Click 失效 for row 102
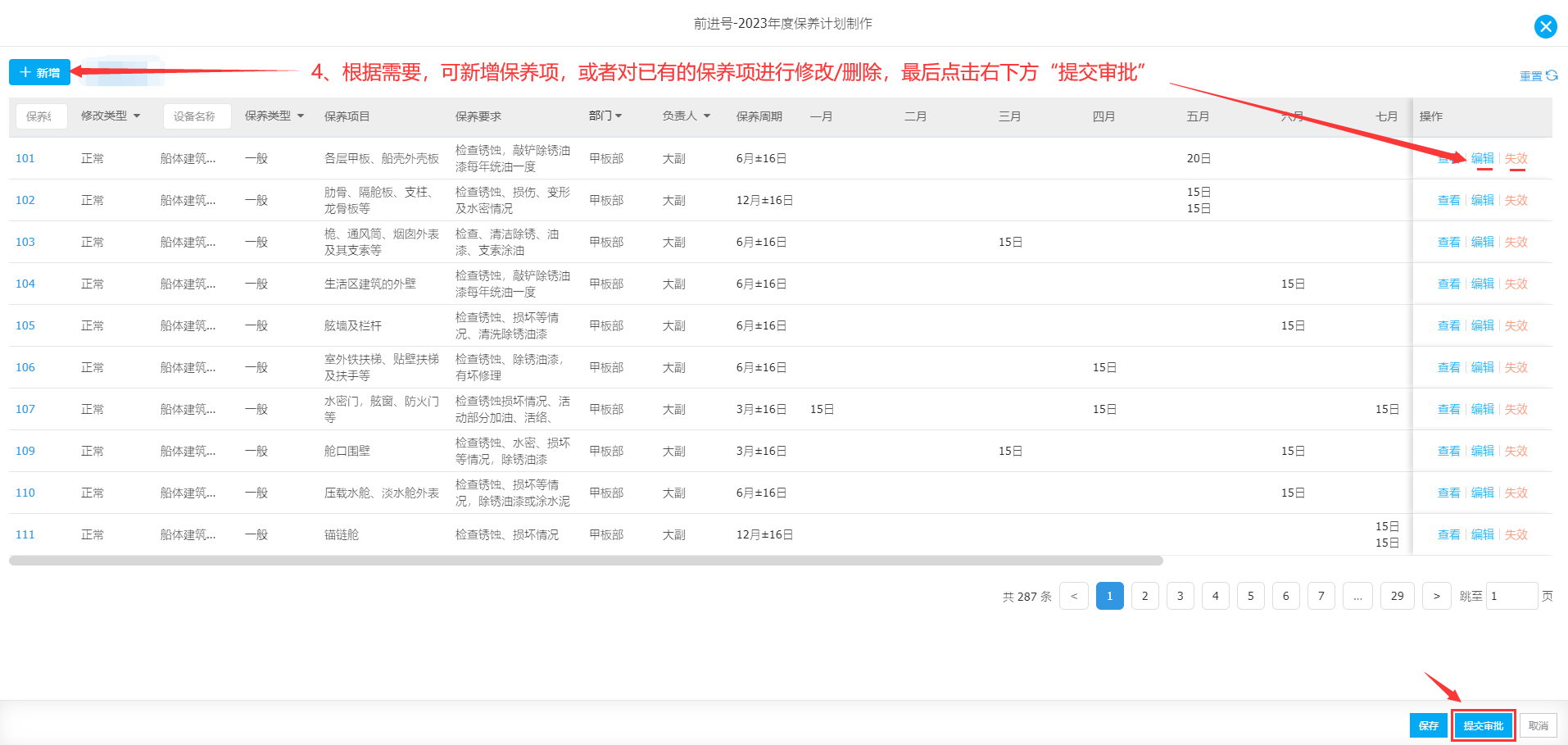This screenshot has width=1568, height=745. (x=1516, y=200)
